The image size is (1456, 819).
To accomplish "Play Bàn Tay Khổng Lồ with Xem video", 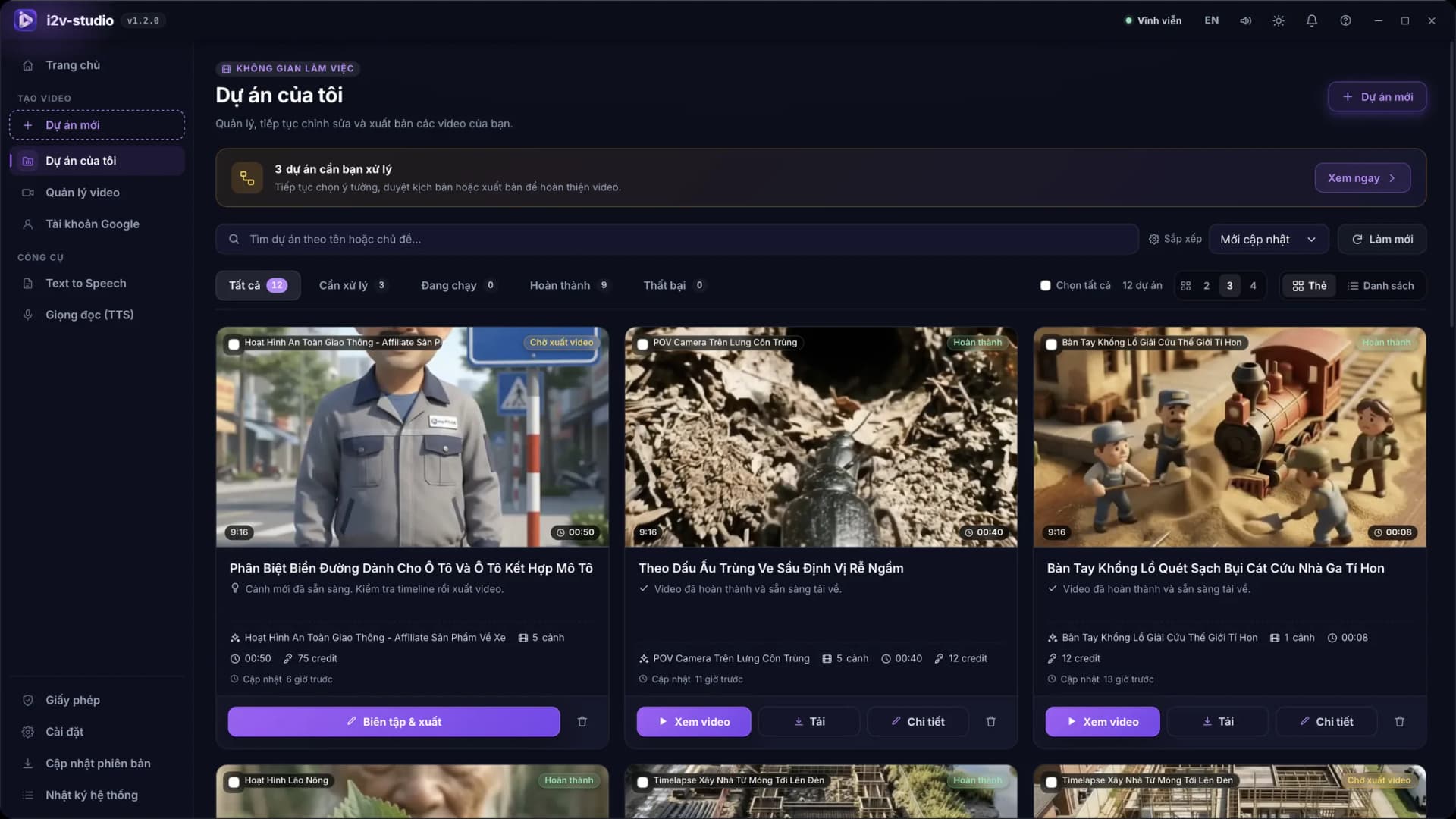I will point(1103,721).
